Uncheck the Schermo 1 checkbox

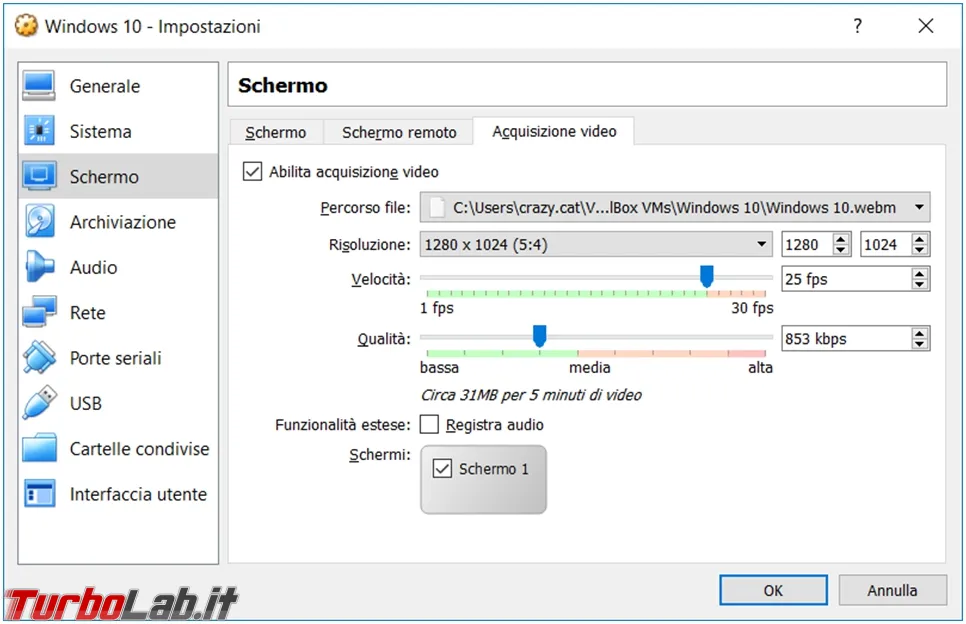tap(442, 469)
